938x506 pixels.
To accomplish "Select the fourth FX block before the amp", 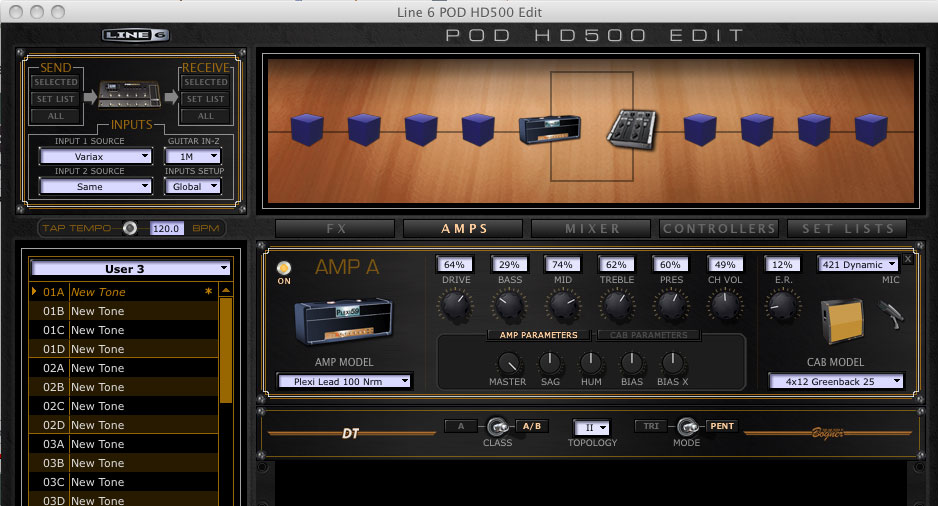I will (x=478, y=130).
